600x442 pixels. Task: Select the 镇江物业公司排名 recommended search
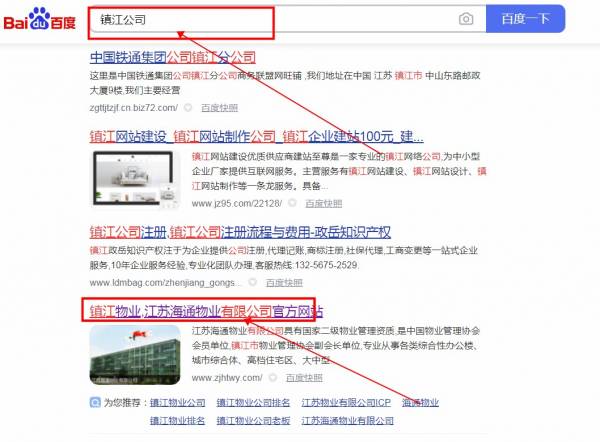(253, 403)
